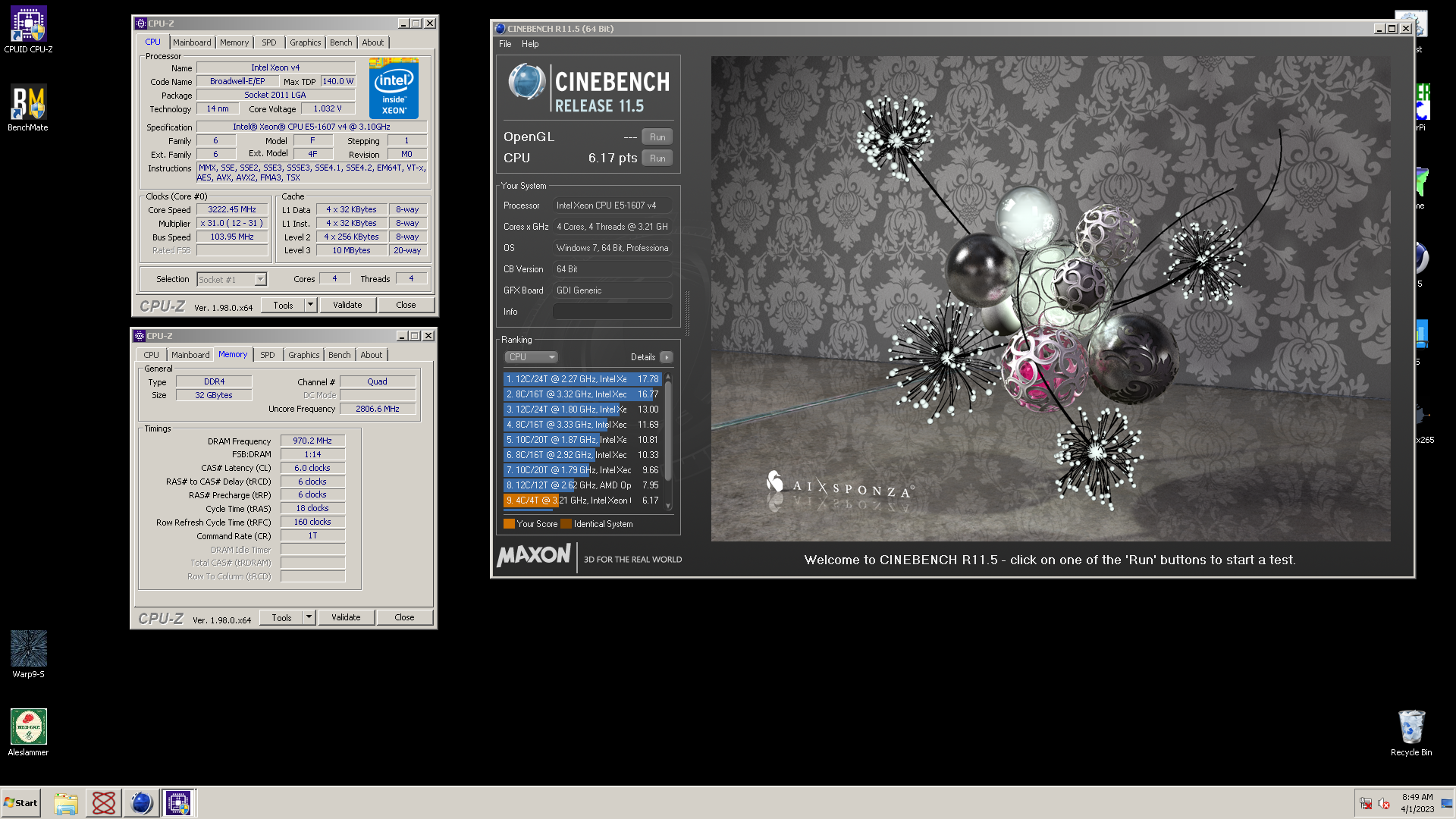Open Cinebench File menu
The width and height of the screenshot is (1456, 819).
pyautogui.click(x=505, y=44)
